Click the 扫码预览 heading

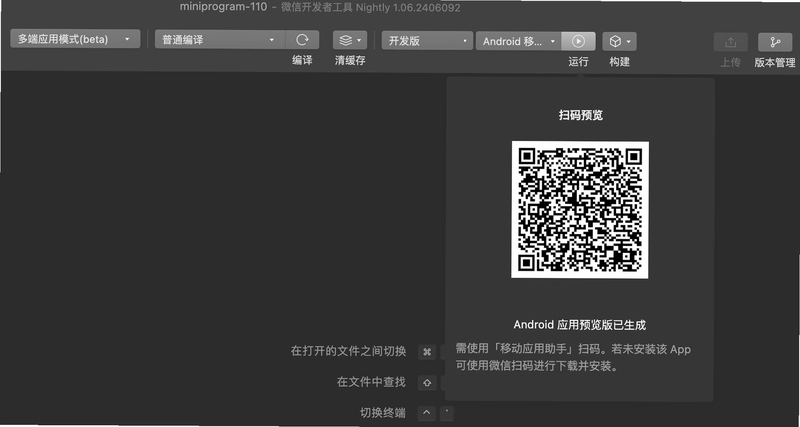pos(581,115)
